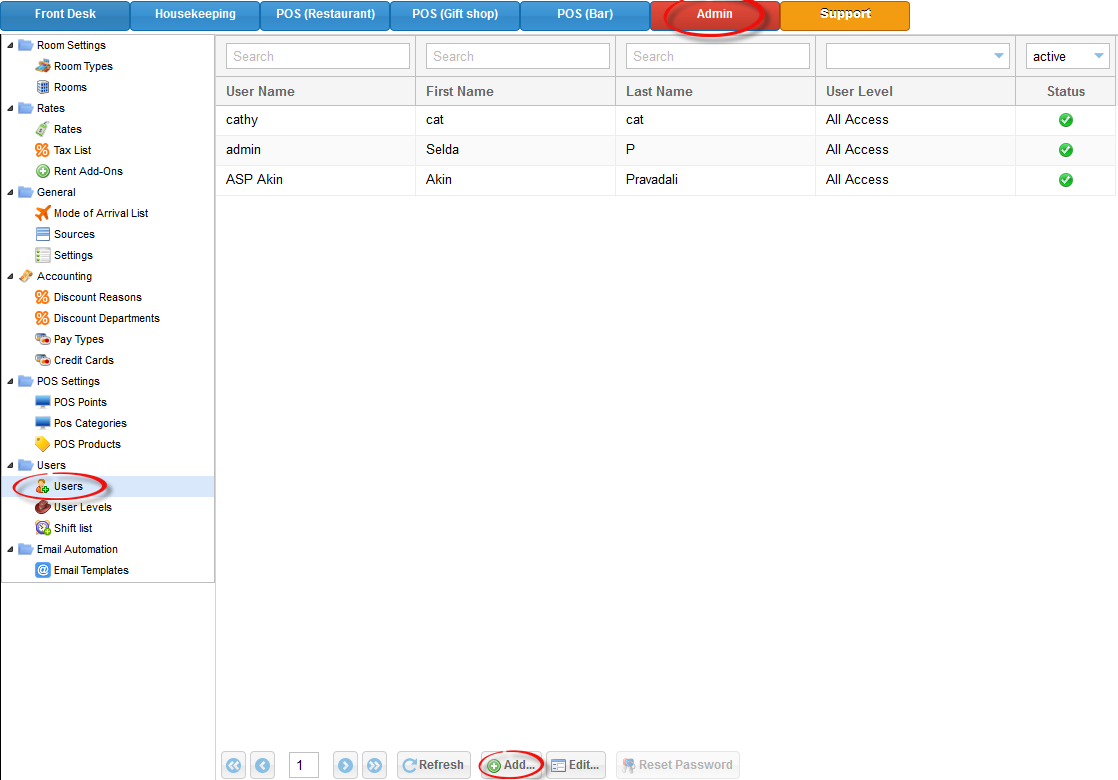Image resolution: width=1118 pixels, height=780 pixels.
Task: Open the POS (Restaurant) tab
Action: (x=325, y=15)
